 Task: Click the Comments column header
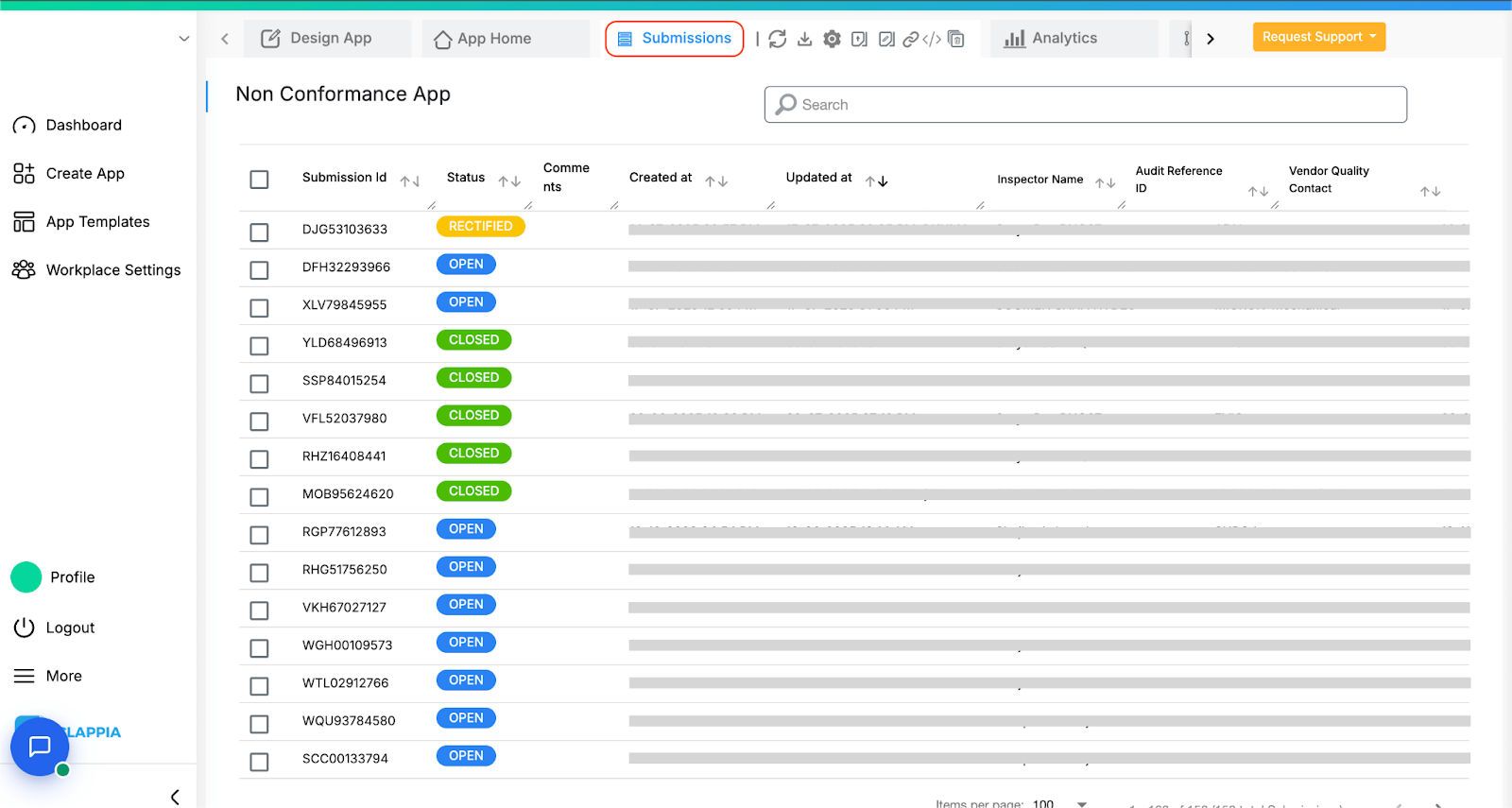click(566, 177)
